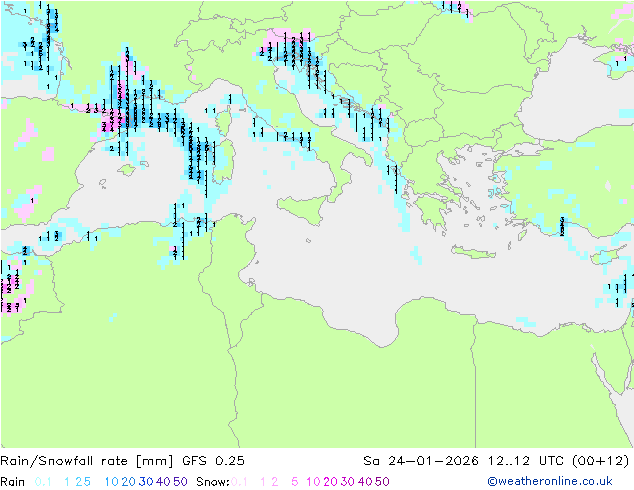Click the 'Snow:' legend label
Viewport: 634px width, 490px height.
click(213, 482)
